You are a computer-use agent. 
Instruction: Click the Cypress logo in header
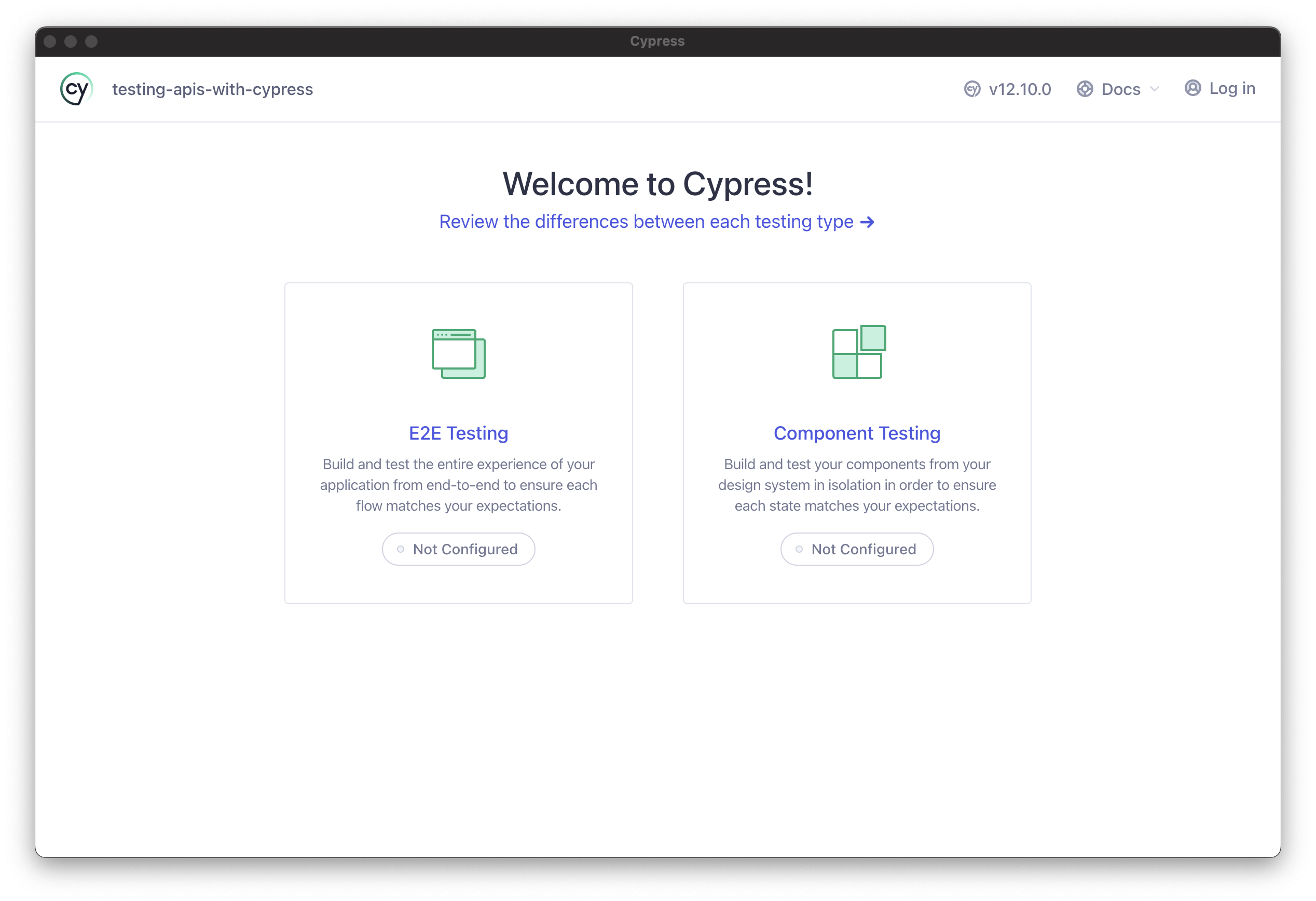(x=76, y=89)
